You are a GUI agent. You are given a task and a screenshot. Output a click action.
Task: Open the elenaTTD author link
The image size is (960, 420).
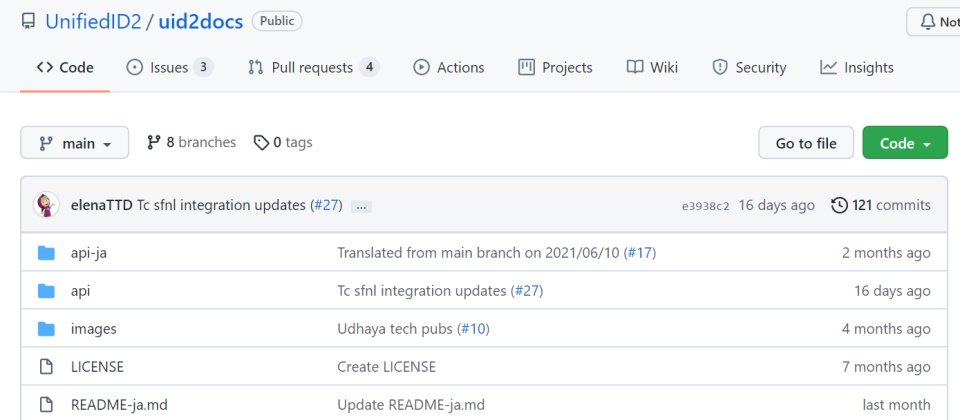(x=102, y=205)
